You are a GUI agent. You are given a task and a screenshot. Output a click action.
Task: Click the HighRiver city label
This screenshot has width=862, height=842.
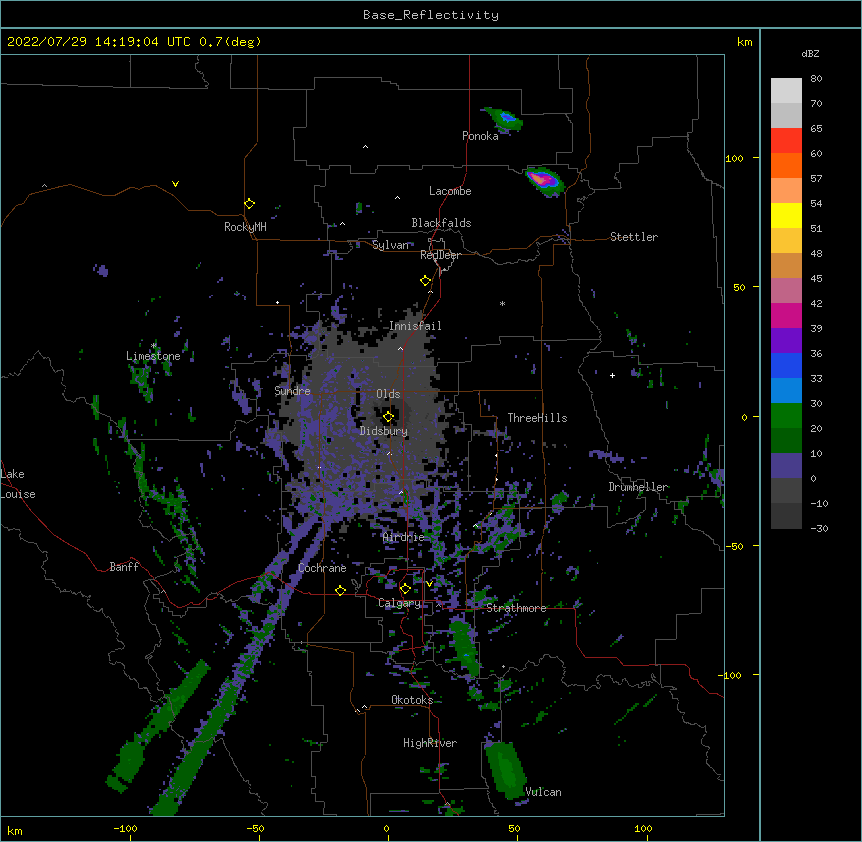(430, 743)
